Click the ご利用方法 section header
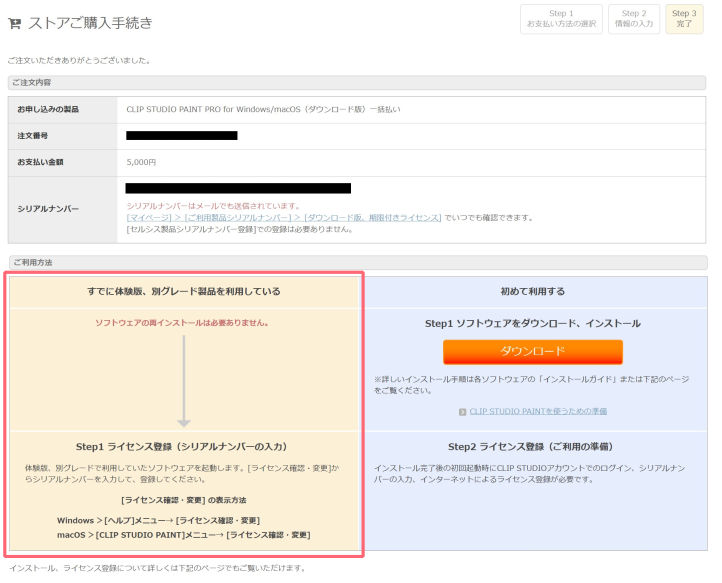Image resolution: width=722 pixels, height=583 pixels. tap(358, 262)
